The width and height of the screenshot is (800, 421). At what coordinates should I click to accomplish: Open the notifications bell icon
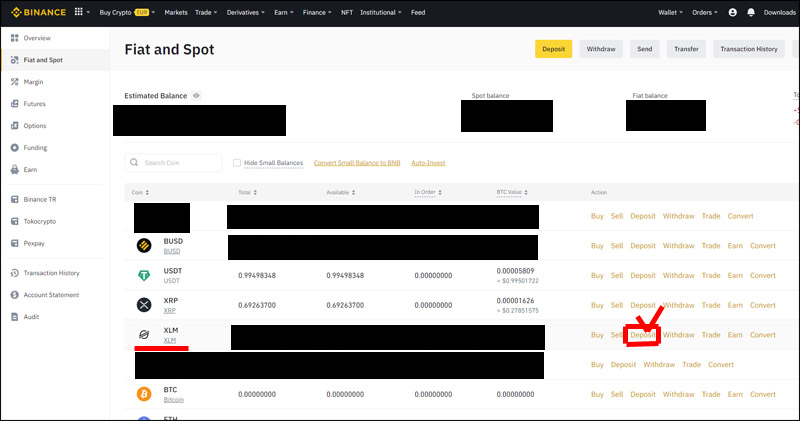click(751, 12)
